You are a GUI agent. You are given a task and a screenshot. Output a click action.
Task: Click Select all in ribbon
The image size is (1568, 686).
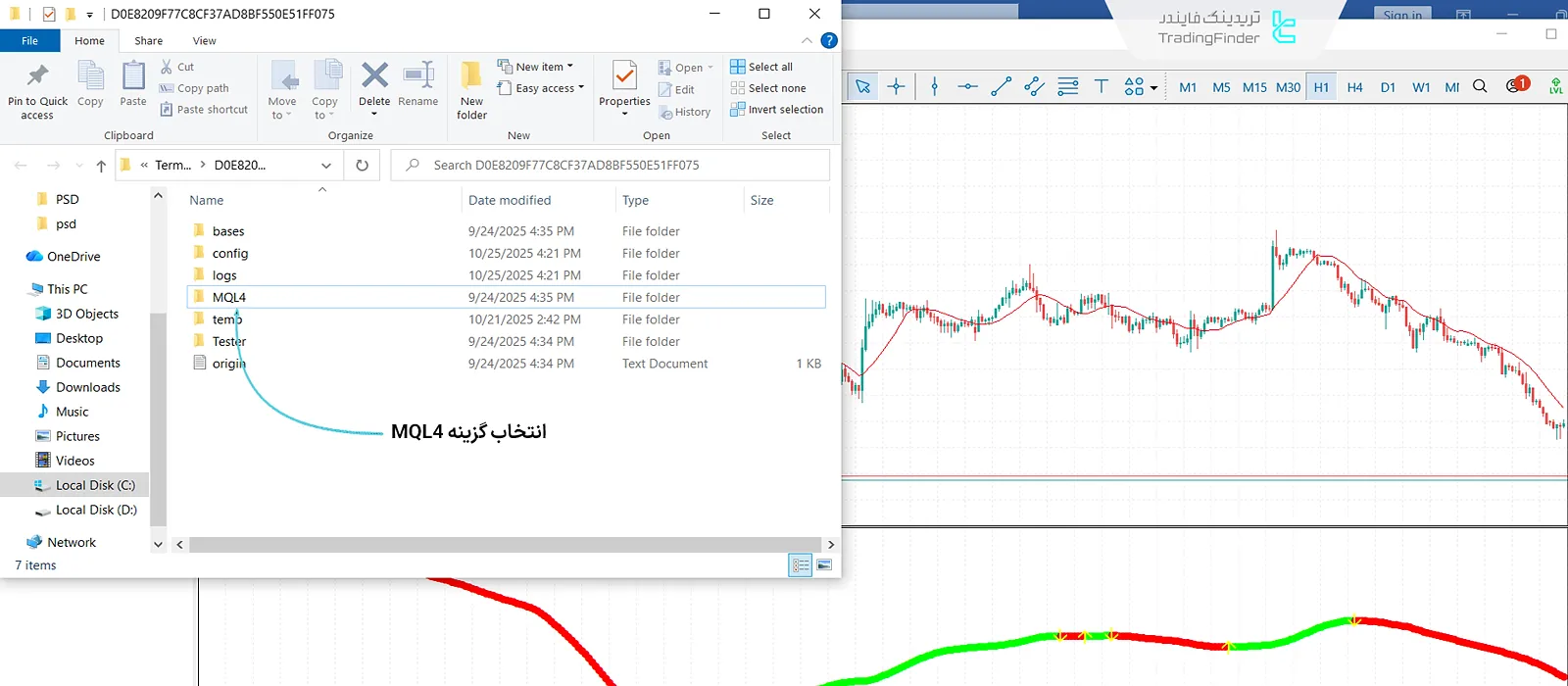(x=761, y=67)
